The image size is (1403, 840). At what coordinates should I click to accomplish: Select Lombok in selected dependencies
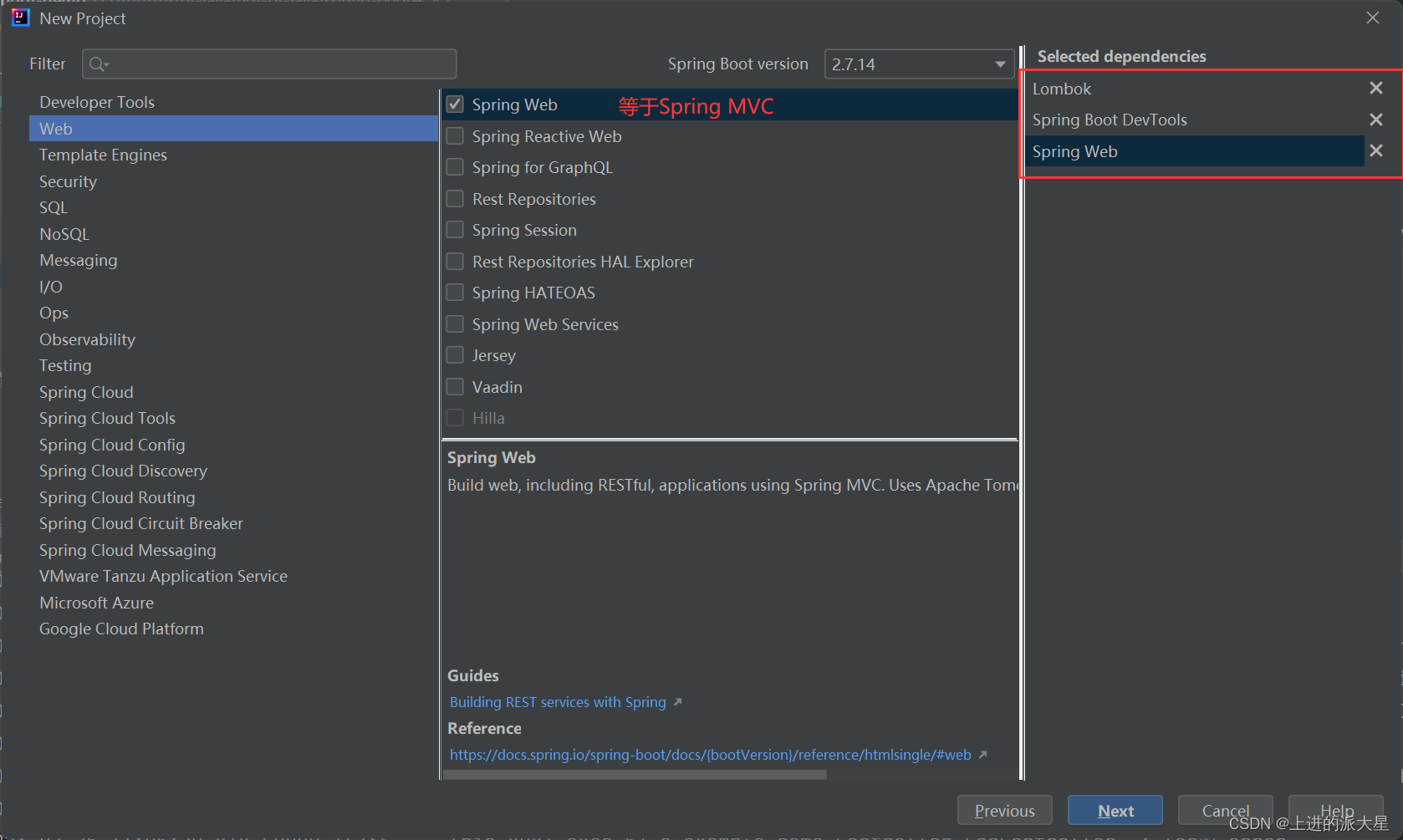(1195, 89)
